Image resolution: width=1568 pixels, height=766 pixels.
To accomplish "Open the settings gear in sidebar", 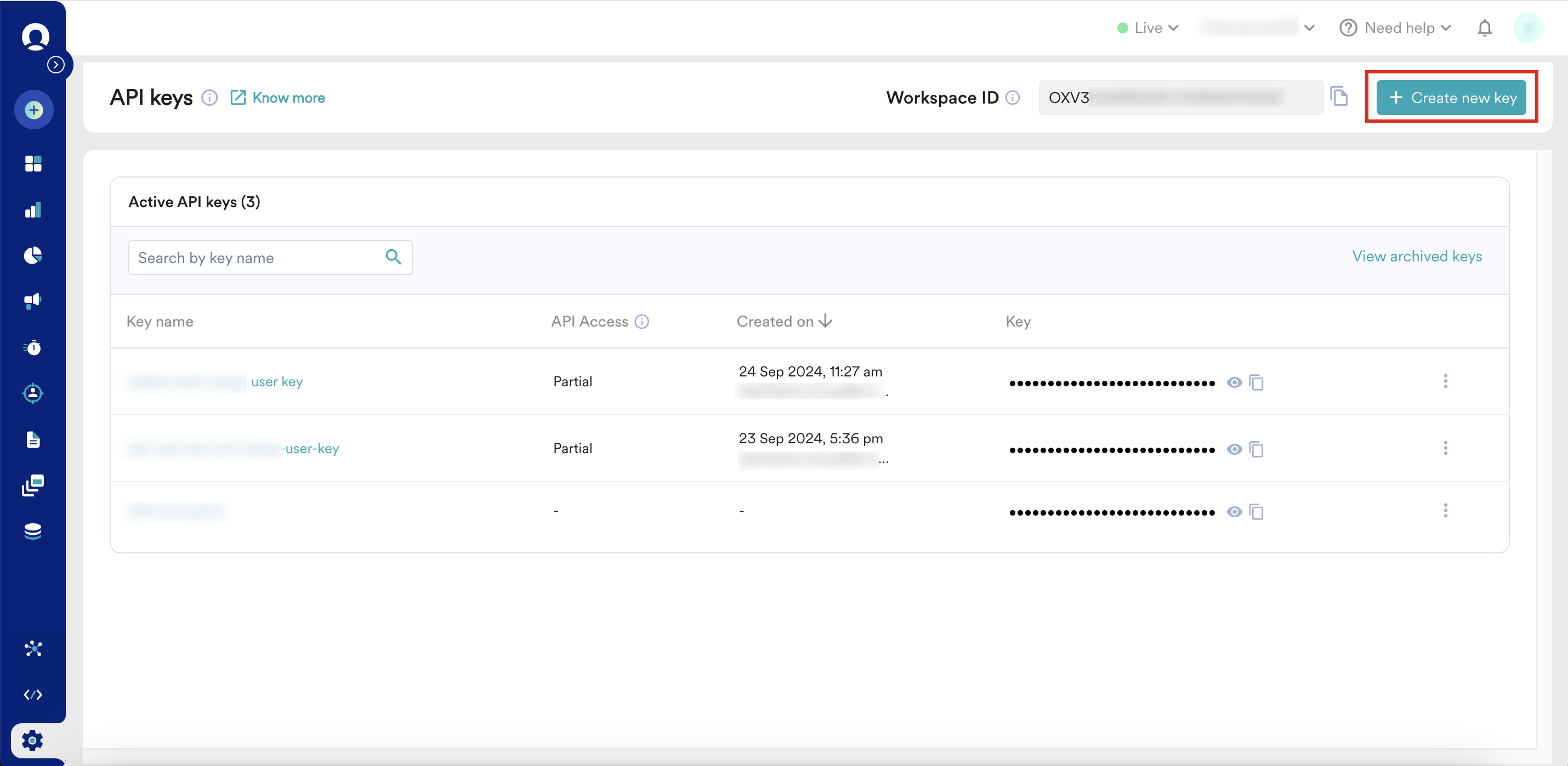I will (x=33, y=740).
